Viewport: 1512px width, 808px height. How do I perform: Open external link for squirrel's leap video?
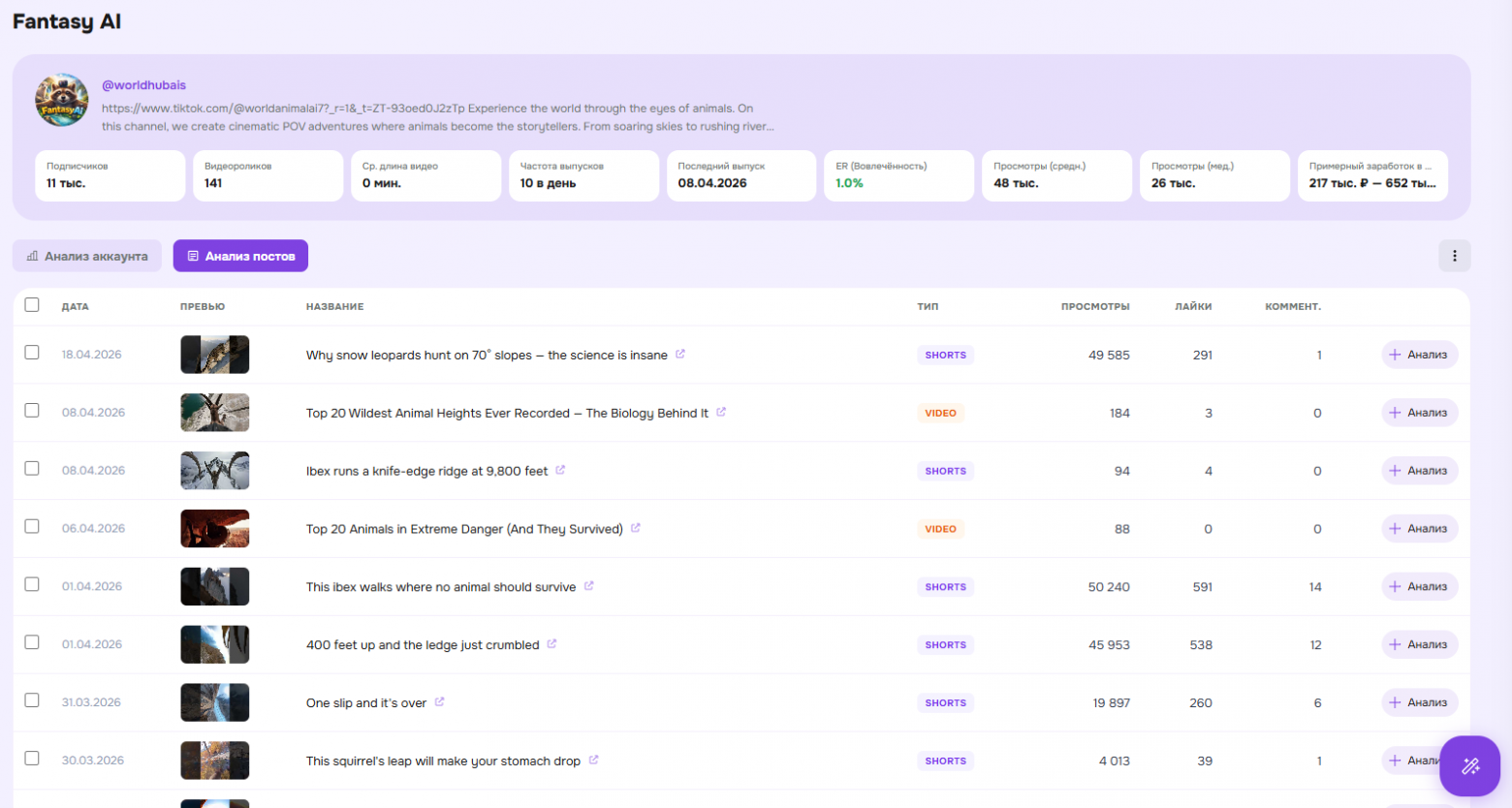pyautogui.click(x=593, y=761)
